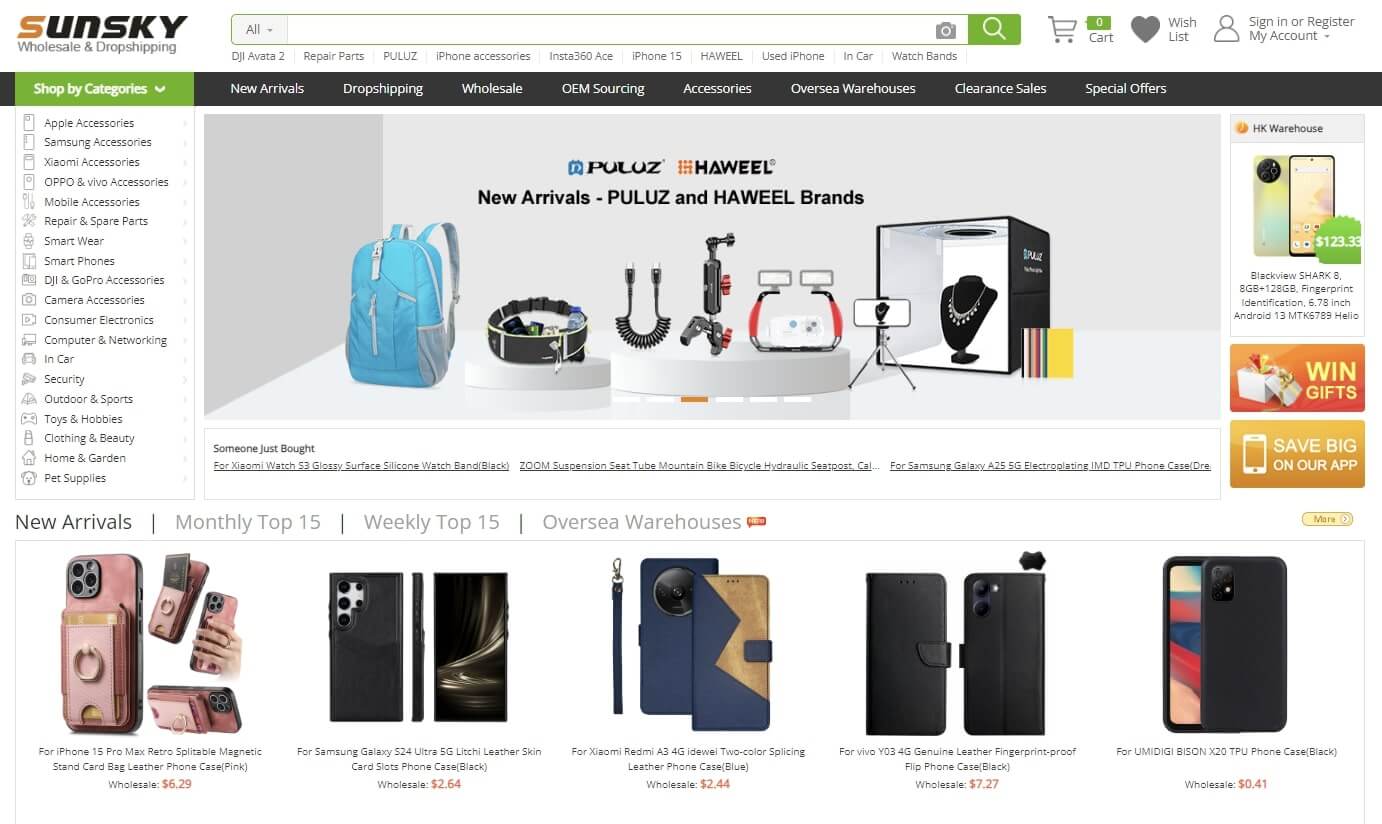
Task: Click the camera image search icon
Action: pyautogui.click(x=945, y=30)
